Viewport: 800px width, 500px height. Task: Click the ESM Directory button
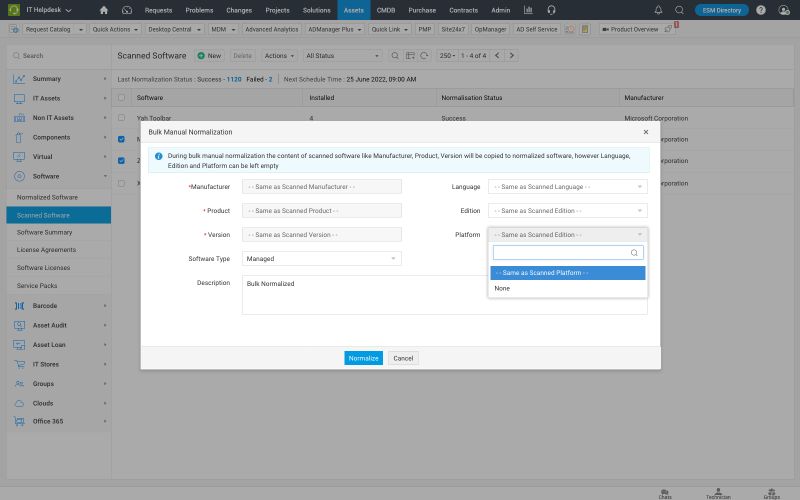click(x=721, y=10)
